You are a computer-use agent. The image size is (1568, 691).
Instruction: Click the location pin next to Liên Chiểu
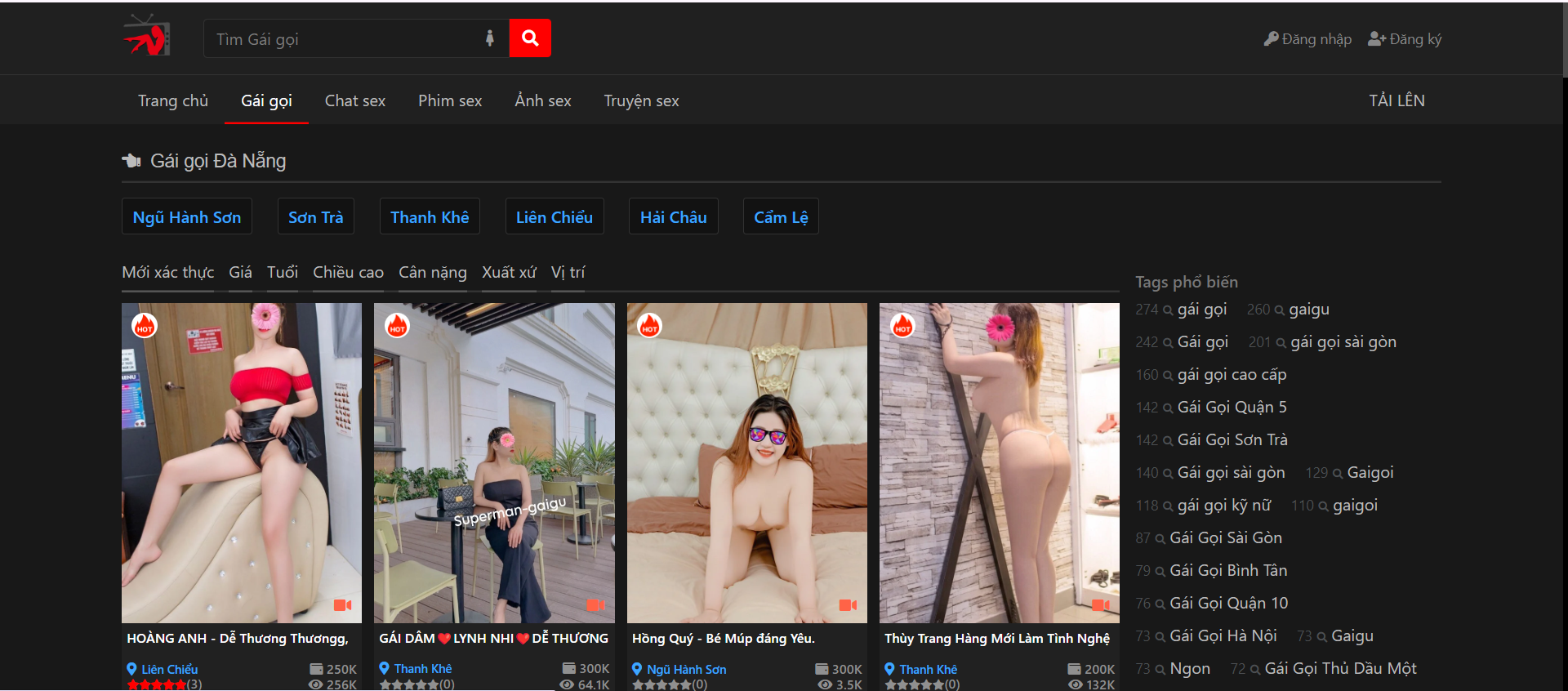[x=131, y=669]
